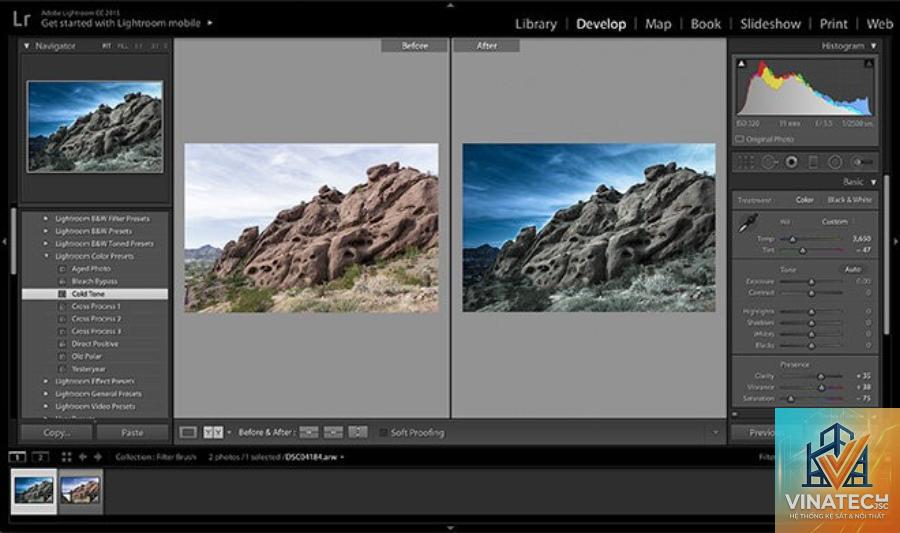Switch to the Map module
The width and height of the screenshot is (900, 533).
pos(658,24)
